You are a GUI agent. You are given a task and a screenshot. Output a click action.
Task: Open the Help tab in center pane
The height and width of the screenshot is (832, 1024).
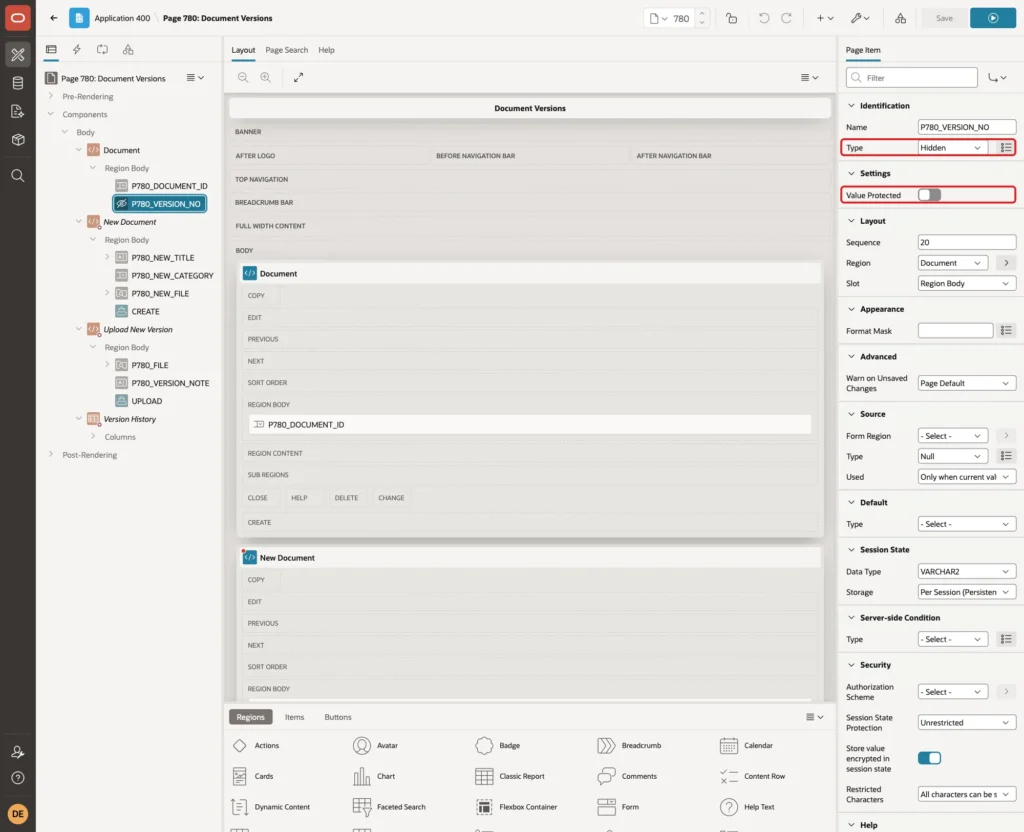326,50
